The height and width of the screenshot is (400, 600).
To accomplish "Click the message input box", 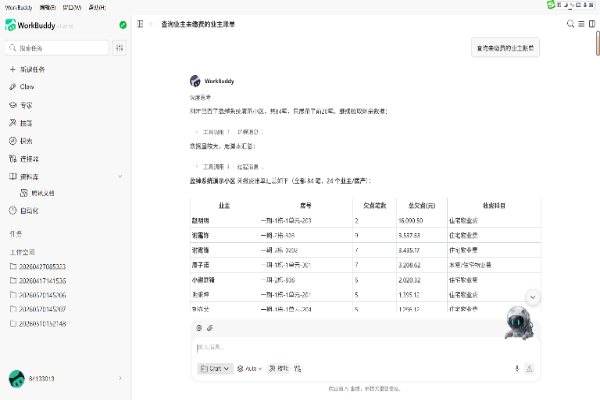I will pyautogui.click(x=365, y=348).
